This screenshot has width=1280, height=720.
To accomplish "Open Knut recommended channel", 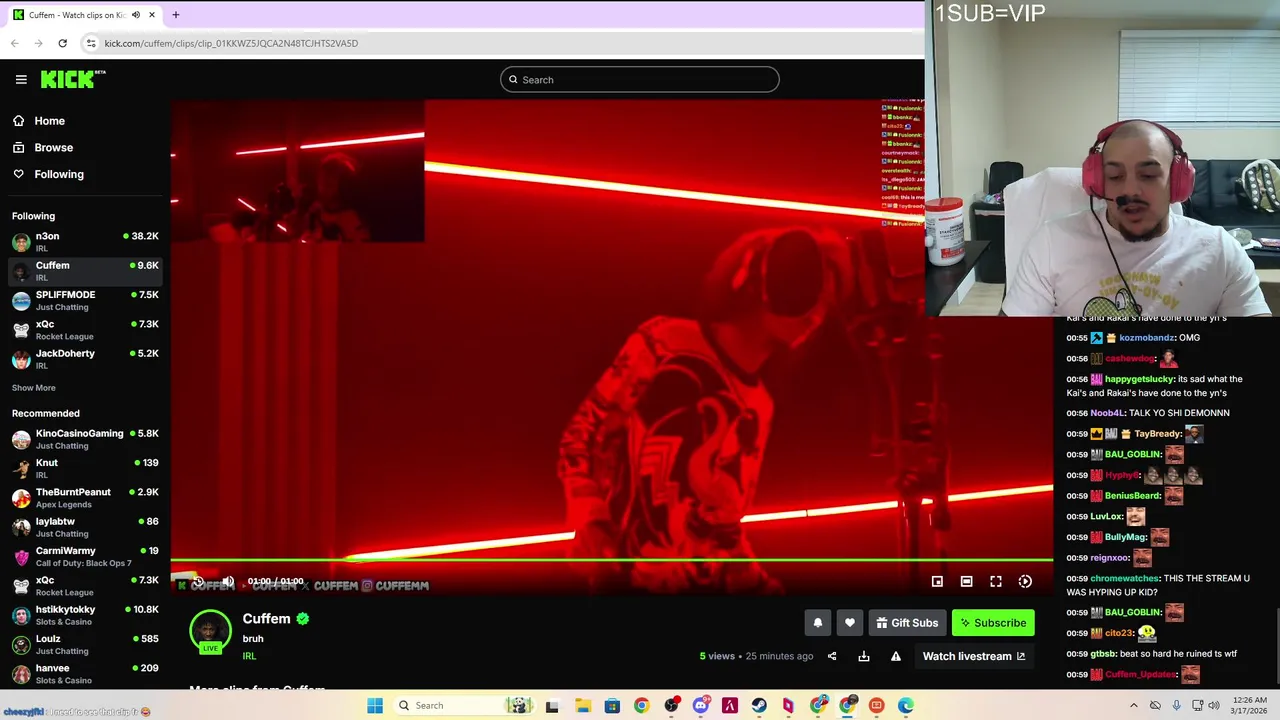I will tap(85, 468).
